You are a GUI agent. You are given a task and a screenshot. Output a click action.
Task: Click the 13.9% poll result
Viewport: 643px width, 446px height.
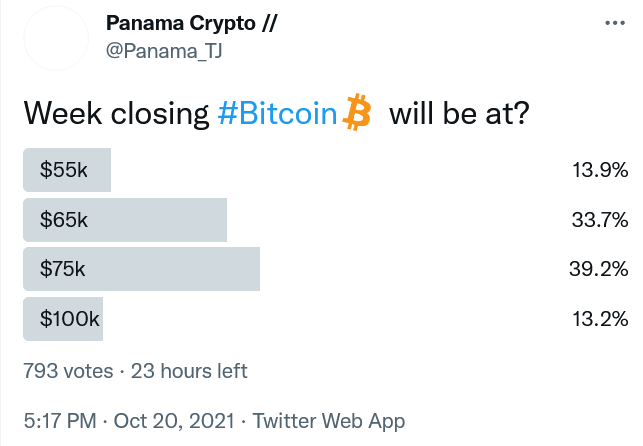[x=600, y=170]
